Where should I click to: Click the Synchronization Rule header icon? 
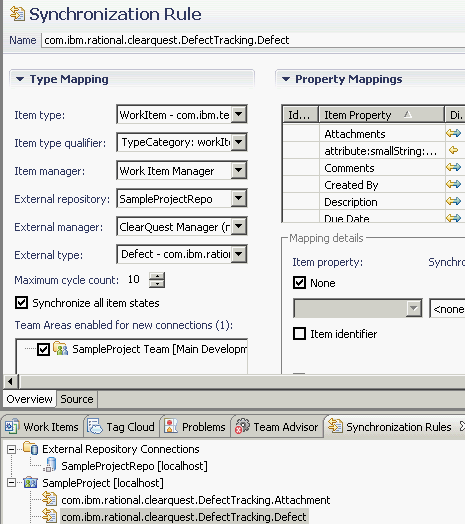pos(17,14)
